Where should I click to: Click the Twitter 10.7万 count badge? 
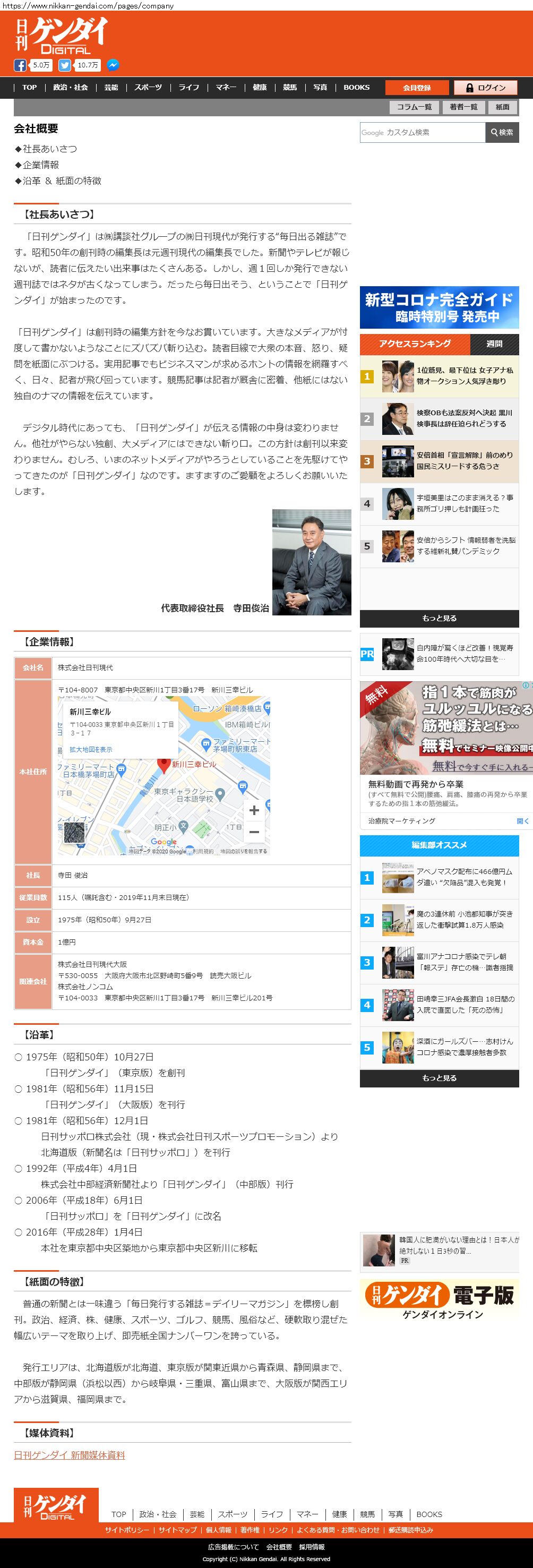(x=88, y=65)
